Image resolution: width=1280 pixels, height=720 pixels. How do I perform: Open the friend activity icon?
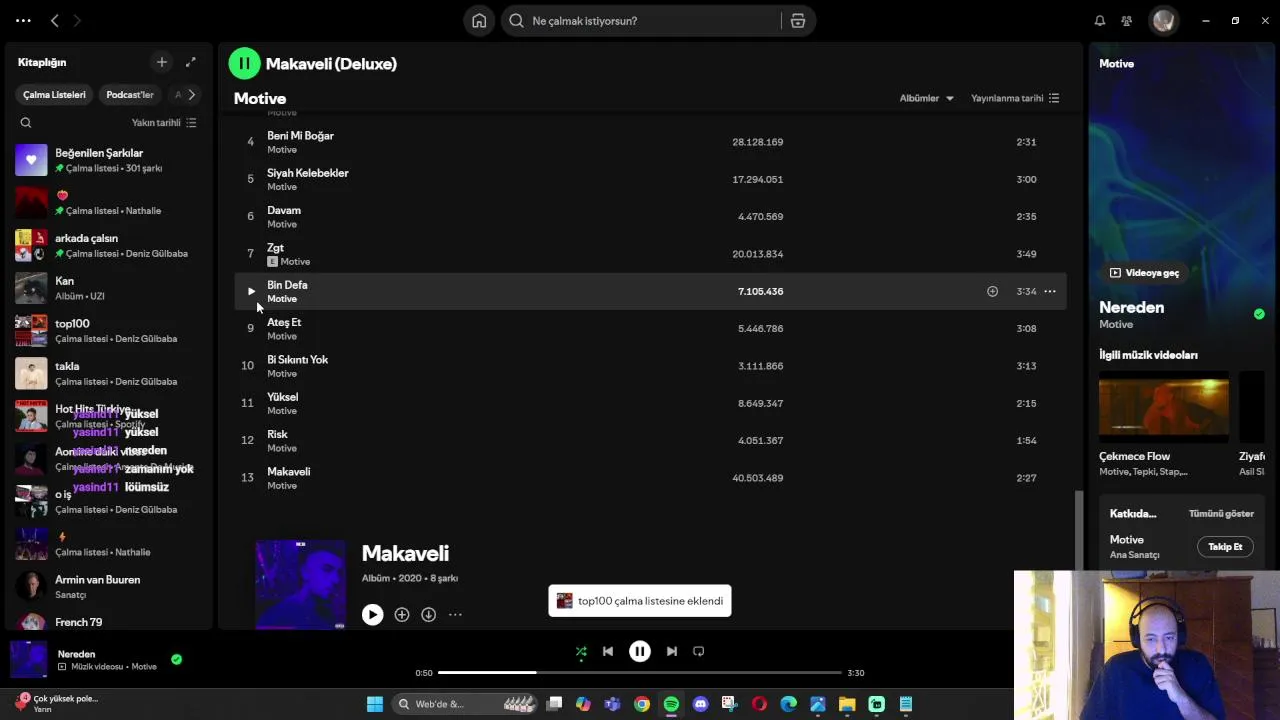[x=1127, y=21]
